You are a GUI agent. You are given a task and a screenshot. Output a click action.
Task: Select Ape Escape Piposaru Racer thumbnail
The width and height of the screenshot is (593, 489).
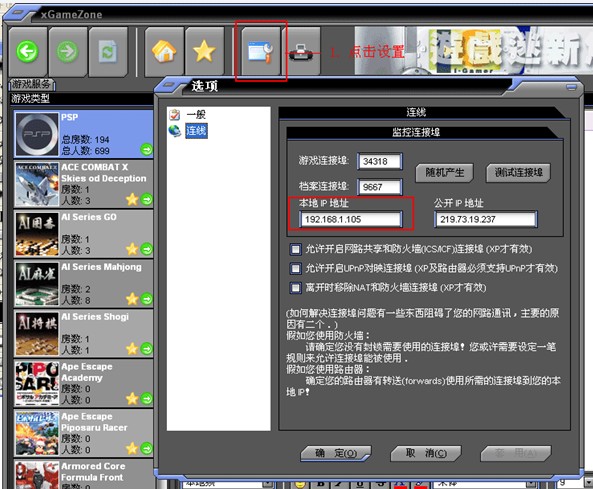point(37,434)
